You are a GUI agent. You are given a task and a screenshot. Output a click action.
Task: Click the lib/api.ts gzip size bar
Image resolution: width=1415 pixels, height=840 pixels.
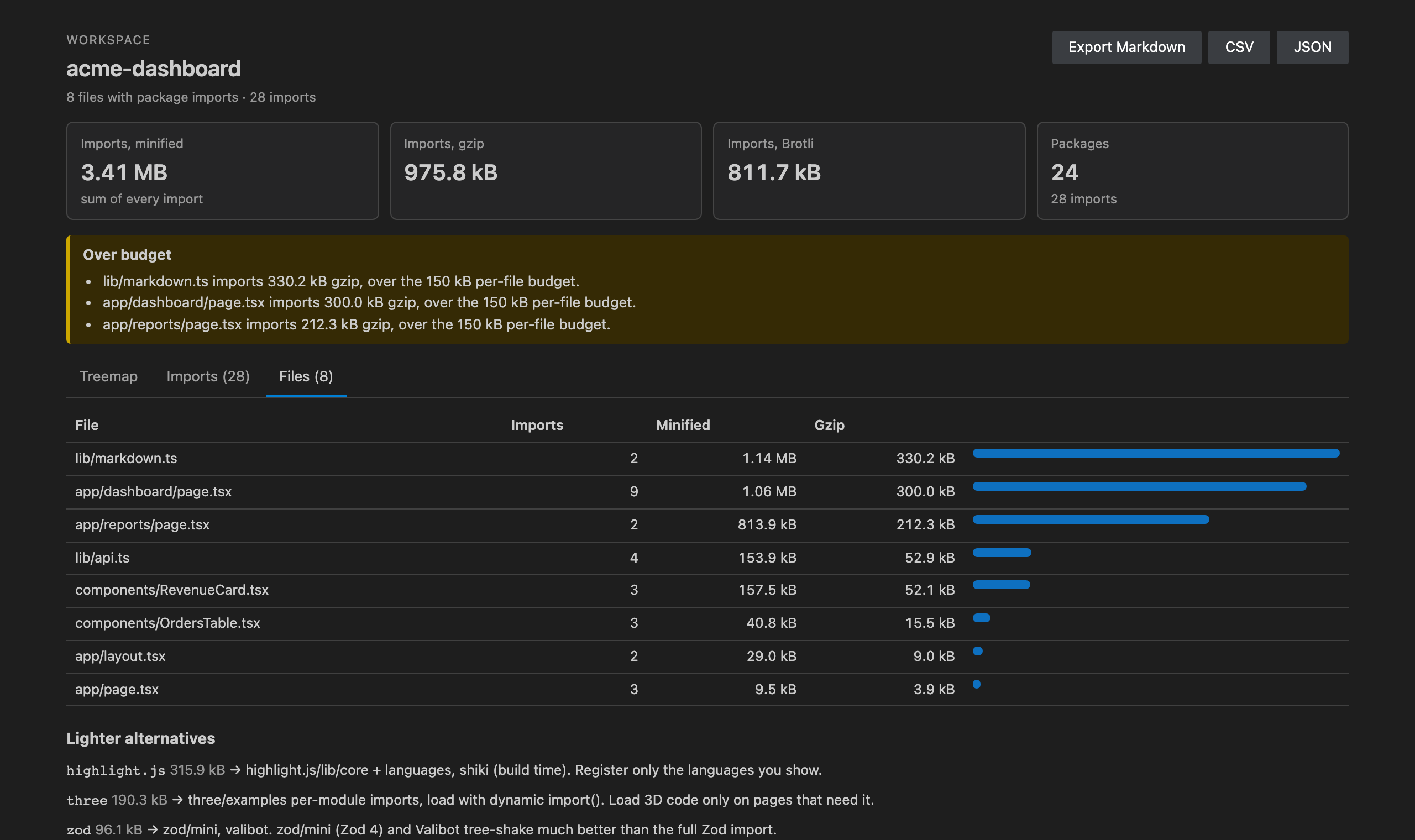[1002, 553]
